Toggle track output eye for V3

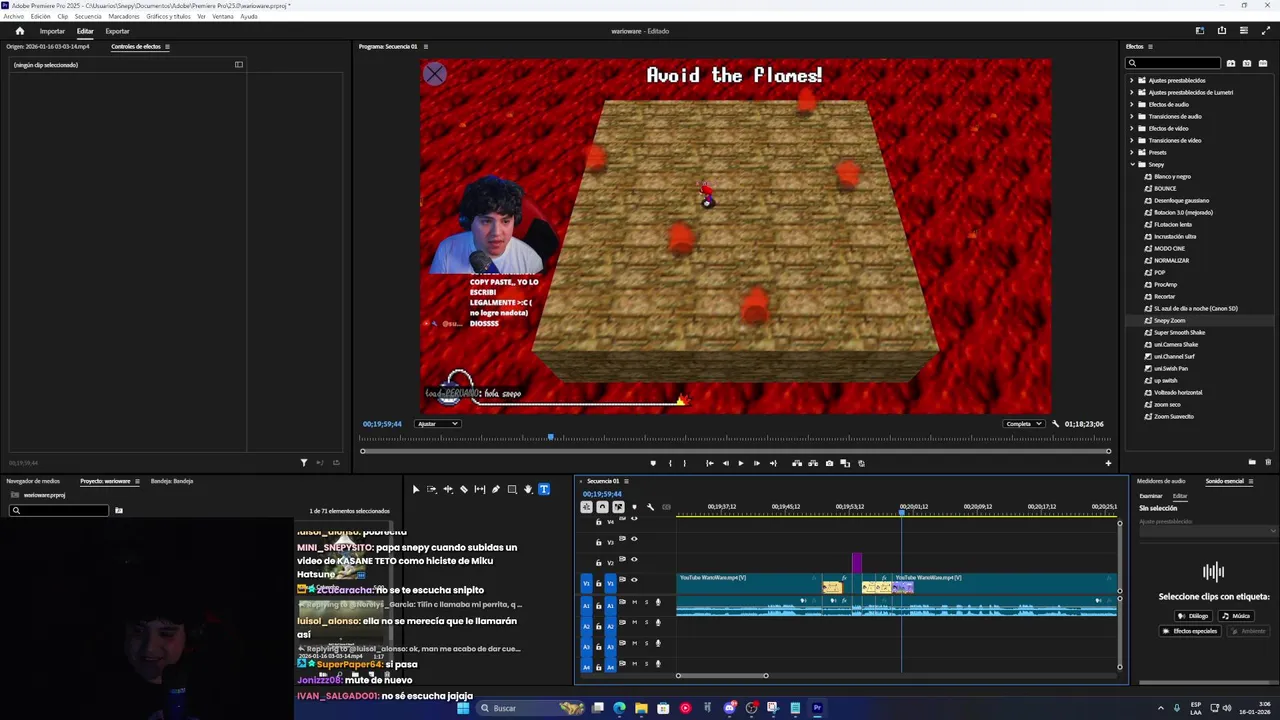click(634, 539)
